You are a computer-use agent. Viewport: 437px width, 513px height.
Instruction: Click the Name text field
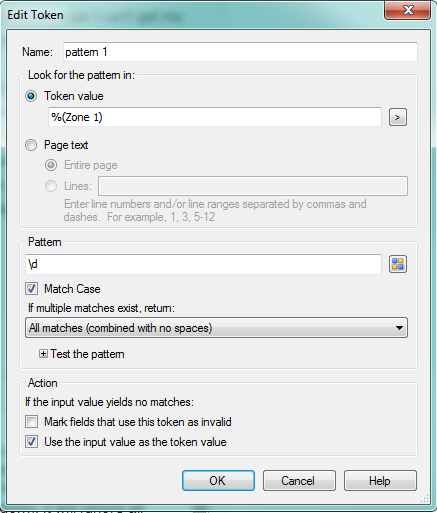(x=240, y=52)
